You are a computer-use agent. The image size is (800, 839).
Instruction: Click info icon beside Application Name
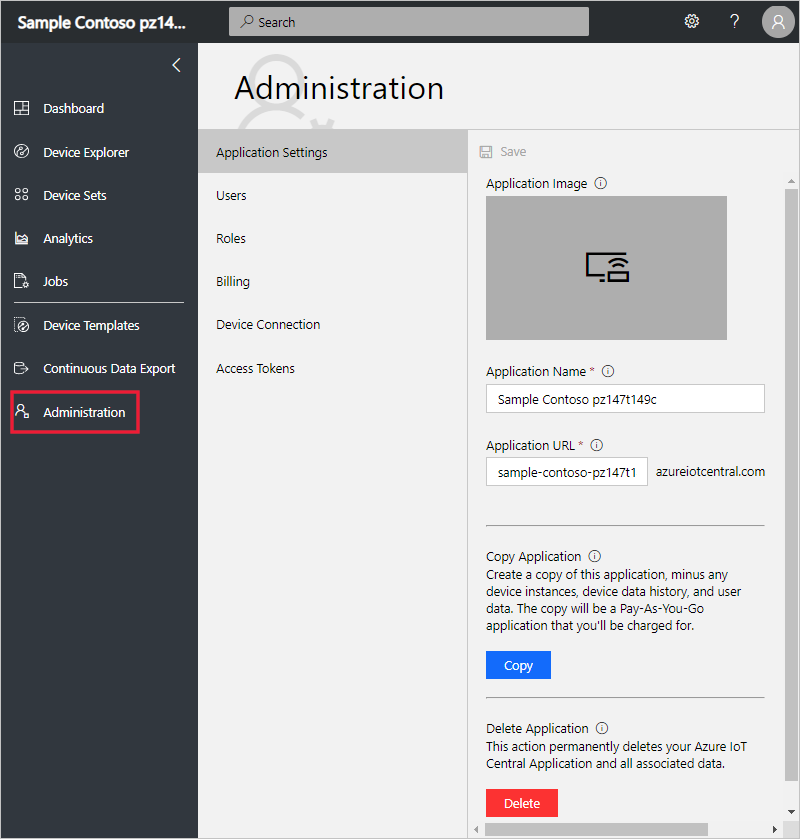pyautogui.click(x=608, y=371)
